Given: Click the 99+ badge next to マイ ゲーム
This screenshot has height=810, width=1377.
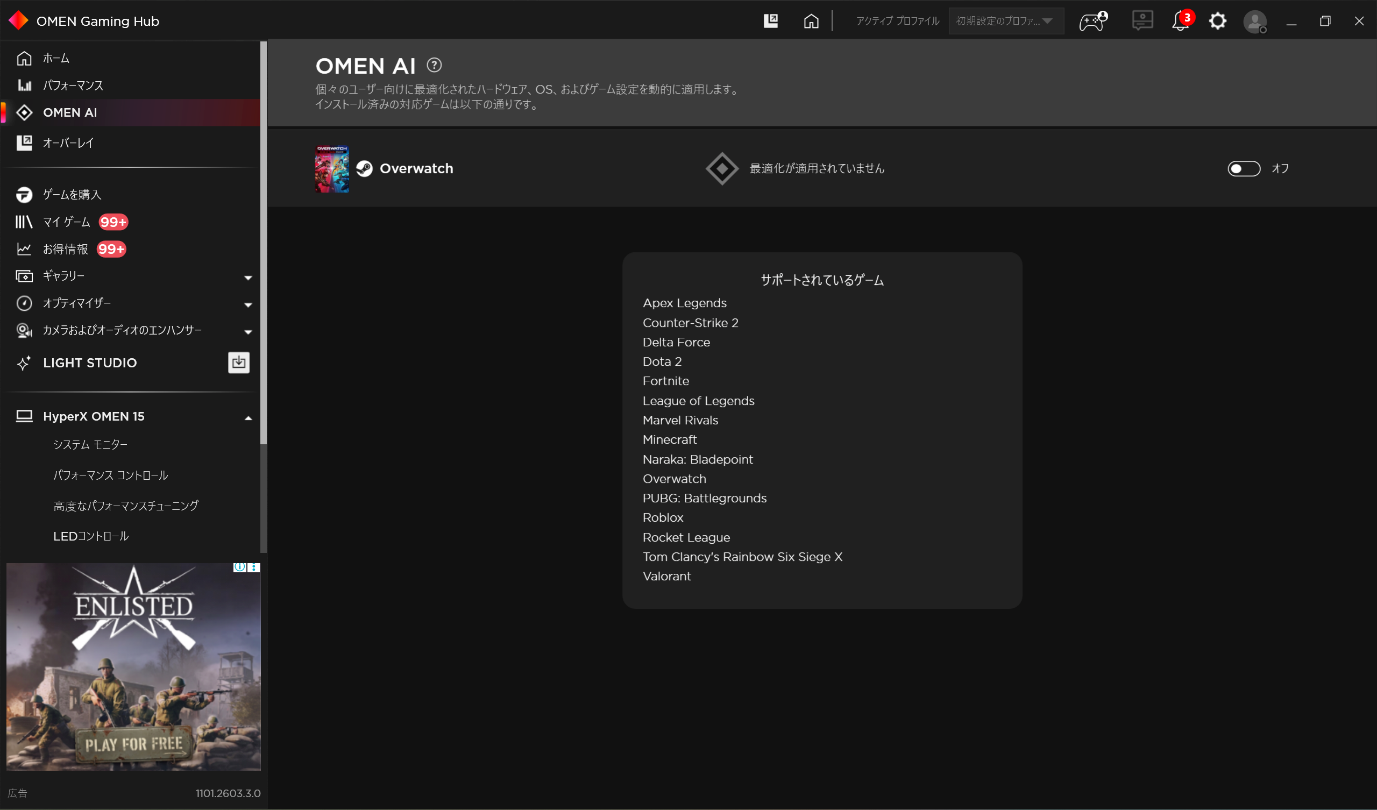Looking at the screenshot, I should 113,222.
